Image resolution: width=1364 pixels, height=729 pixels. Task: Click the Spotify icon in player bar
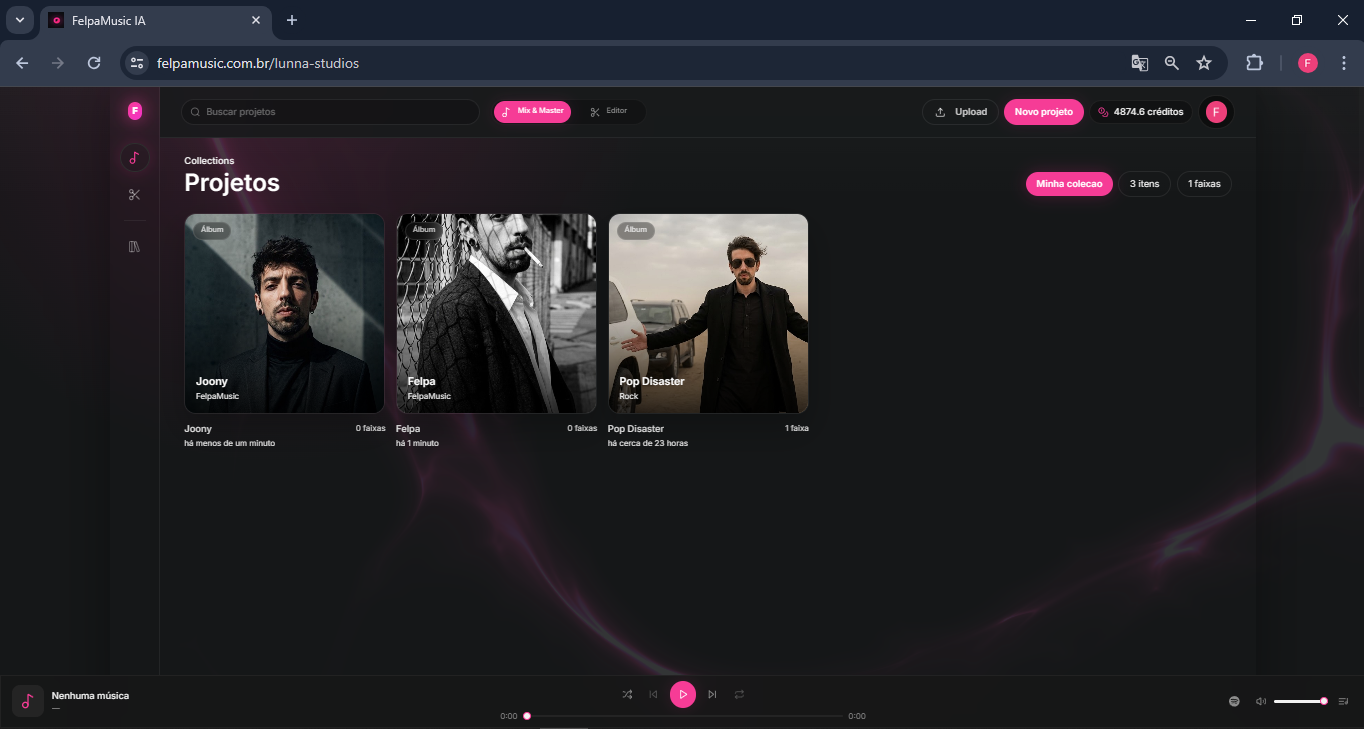tap(1234, 701)
